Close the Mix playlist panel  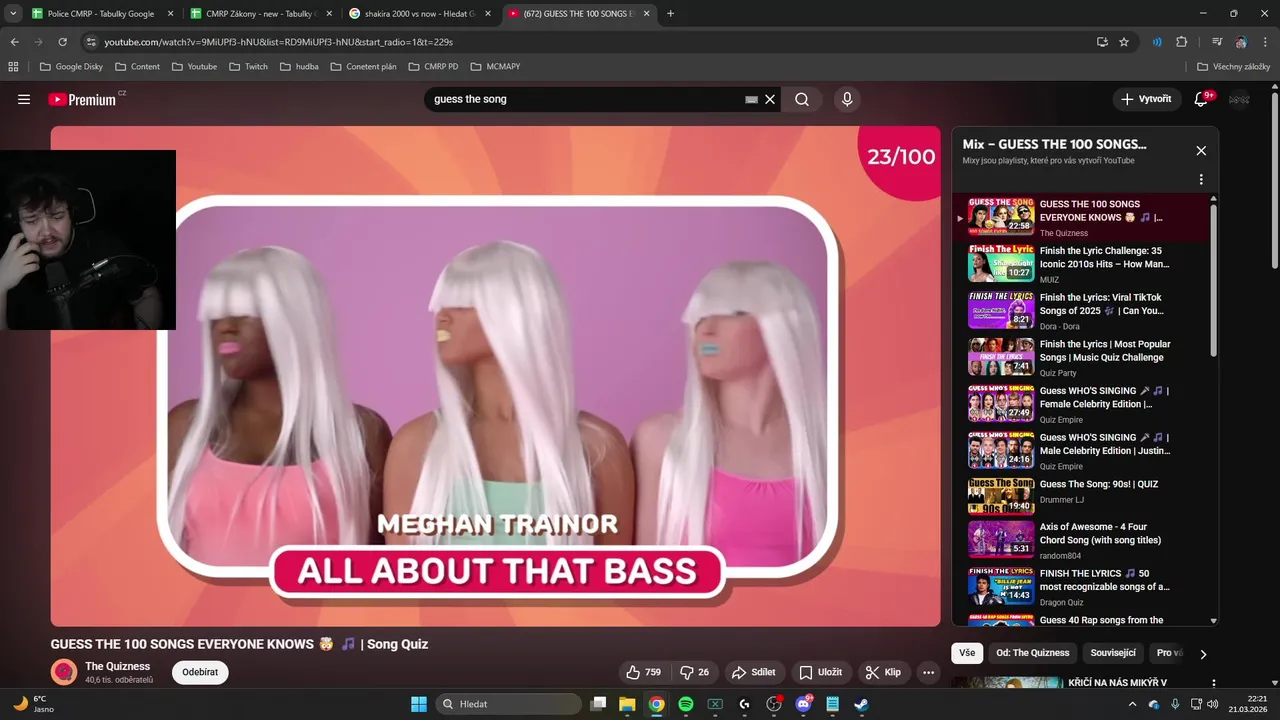(1201, 151)
